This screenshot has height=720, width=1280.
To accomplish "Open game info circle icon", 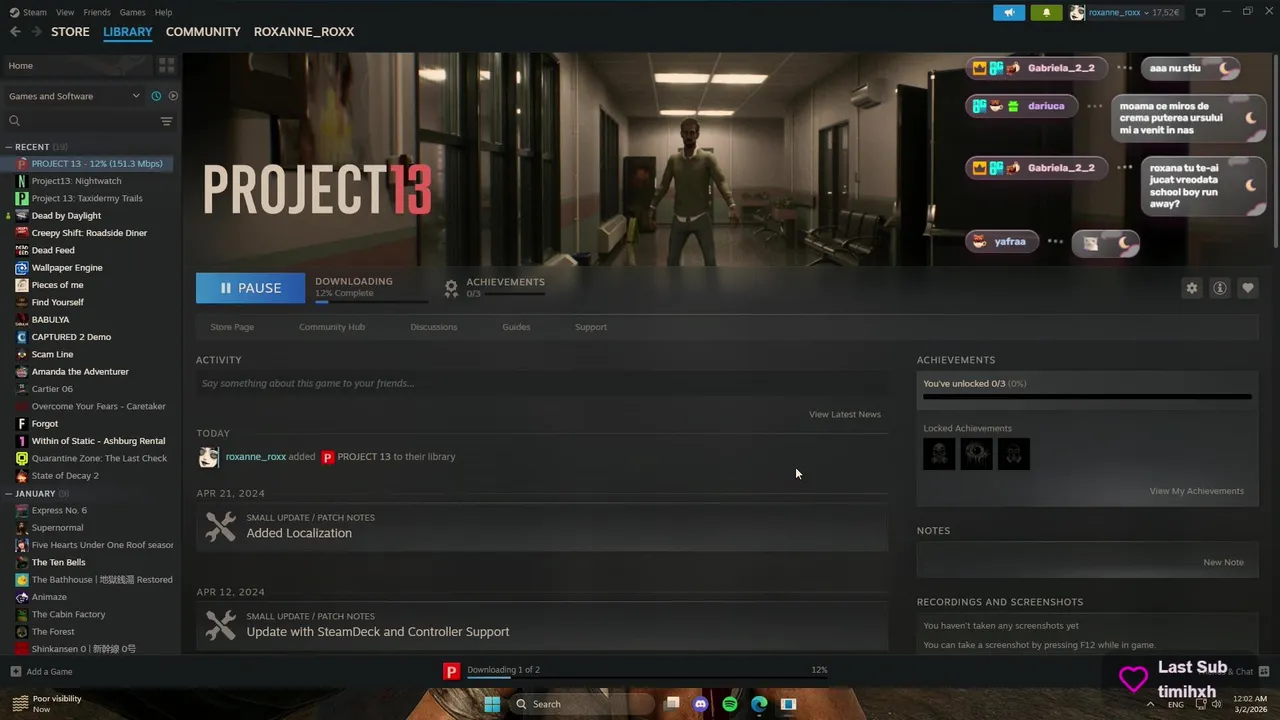I will (x=1219, y=288).
